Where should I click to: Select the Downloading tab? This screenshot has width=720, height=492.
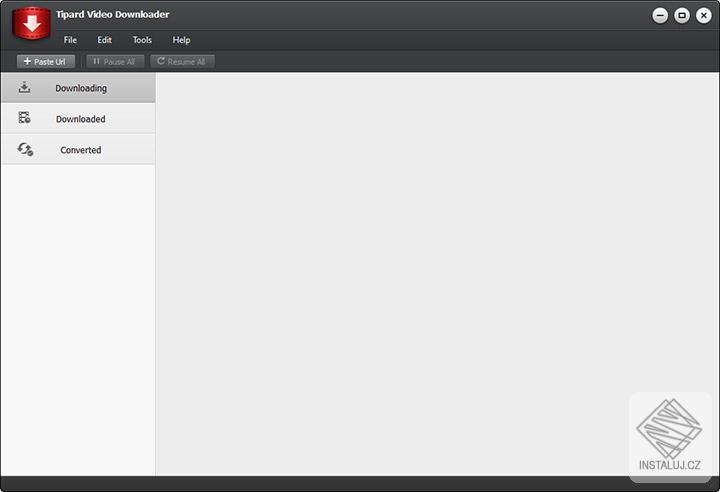tap(79, 88)
